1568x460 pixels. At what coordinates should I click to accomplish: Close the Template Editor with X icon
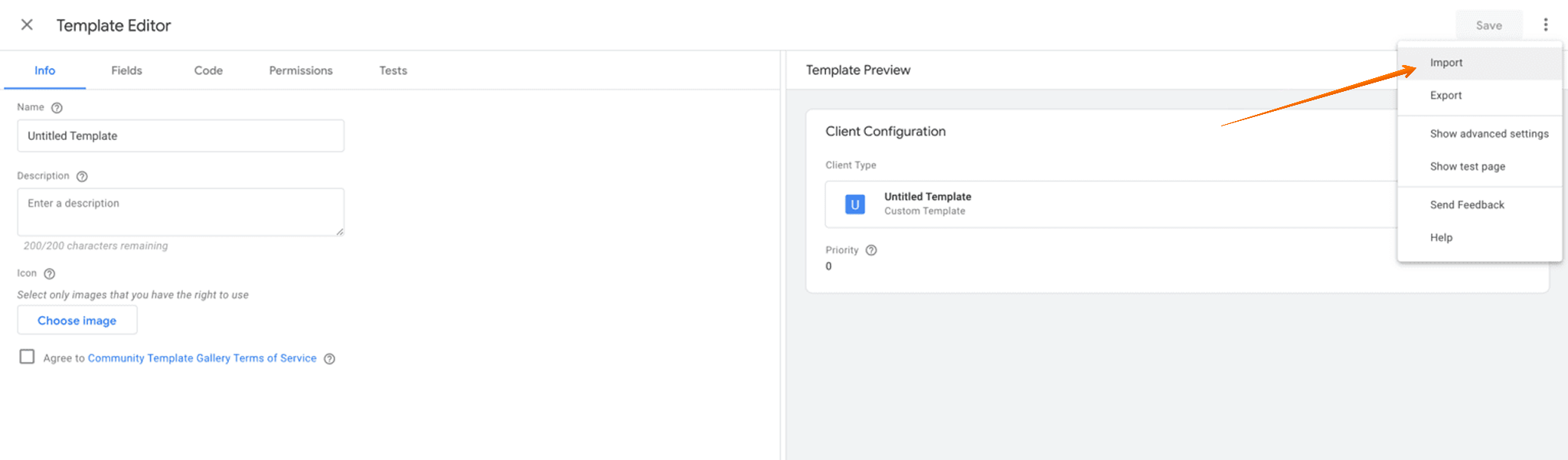[x=27, y=24]
